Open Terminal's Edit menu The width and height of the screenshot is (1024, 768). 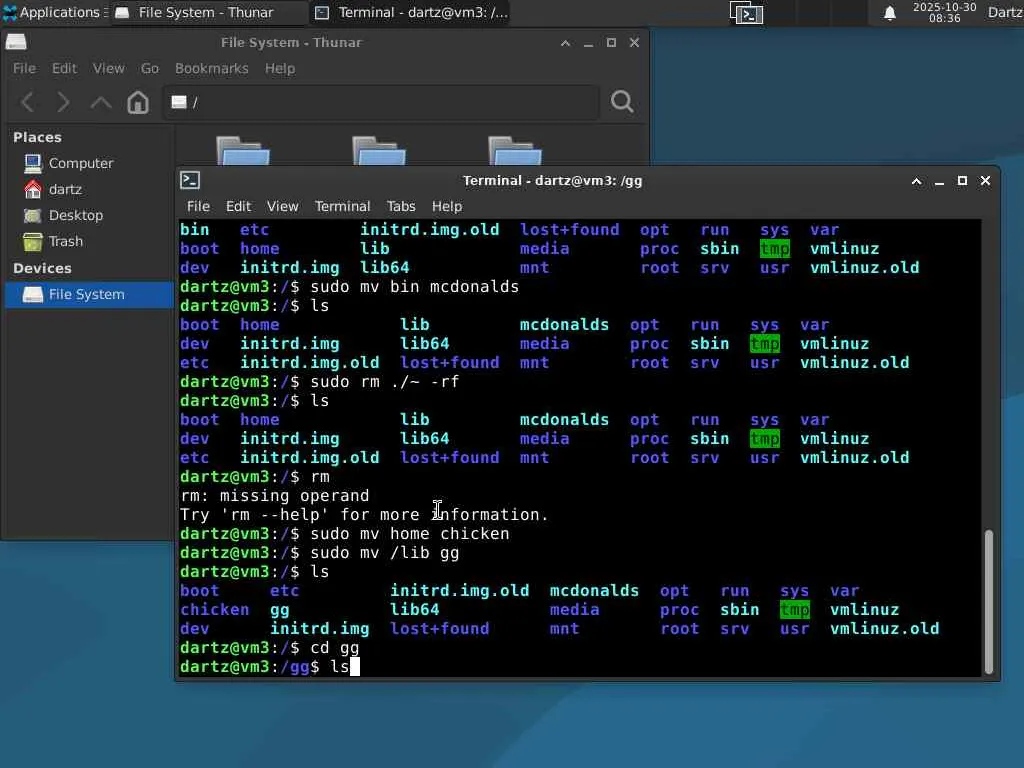point(238,206)
